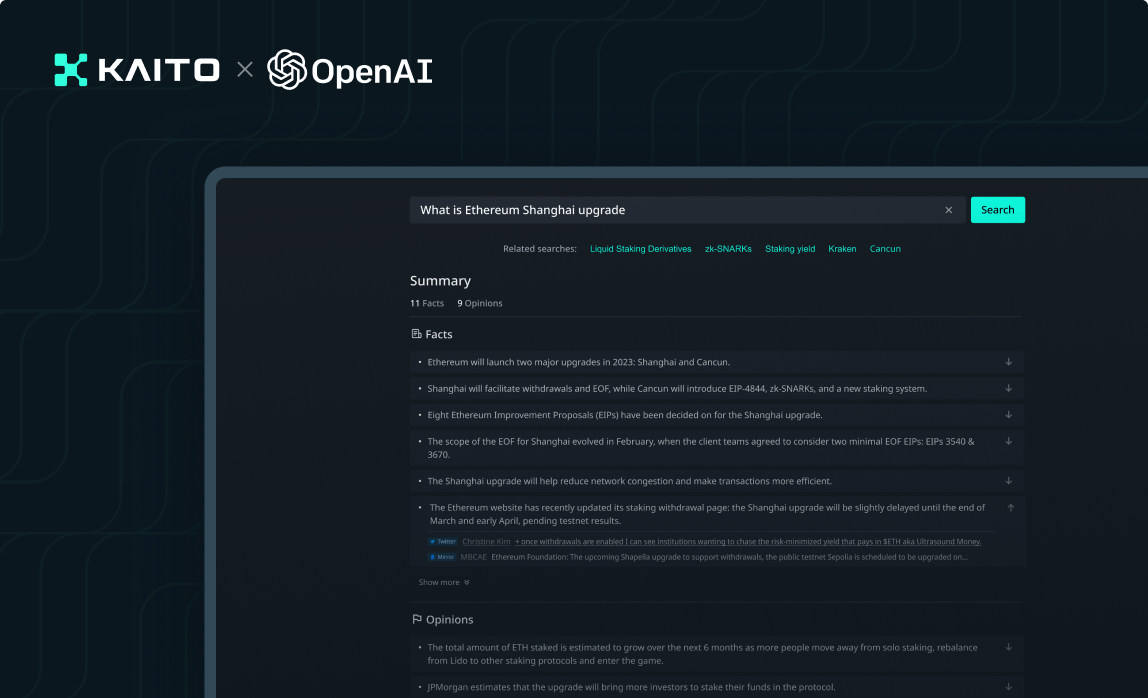Switch to the 9 Opinions tab

pyautogui.click(x=480, y=303)
